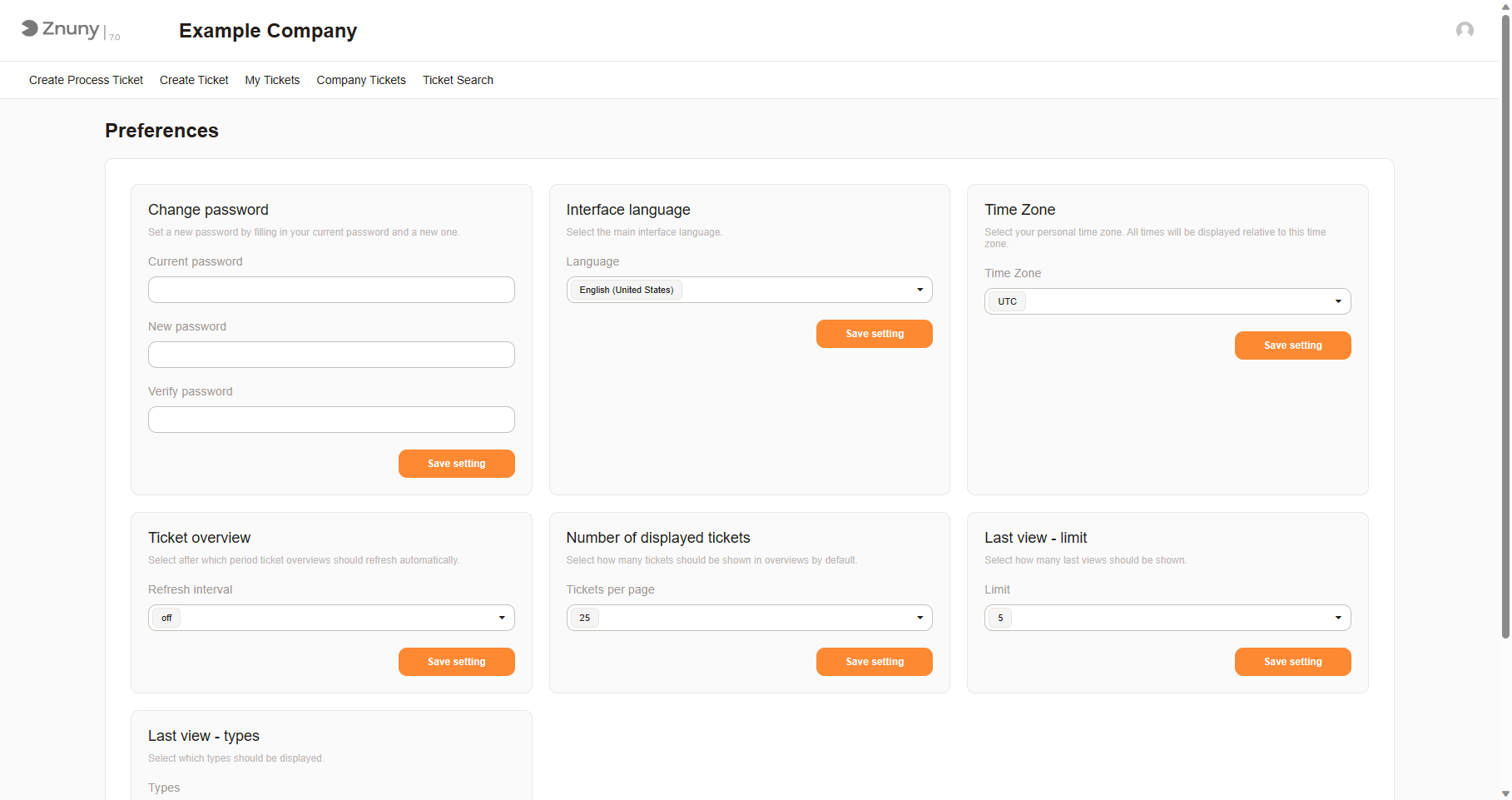Image resolution: width=1512 pixels, height=800 pixels.
Task: Save the Change password setting
Action: (x=456, y=464)
